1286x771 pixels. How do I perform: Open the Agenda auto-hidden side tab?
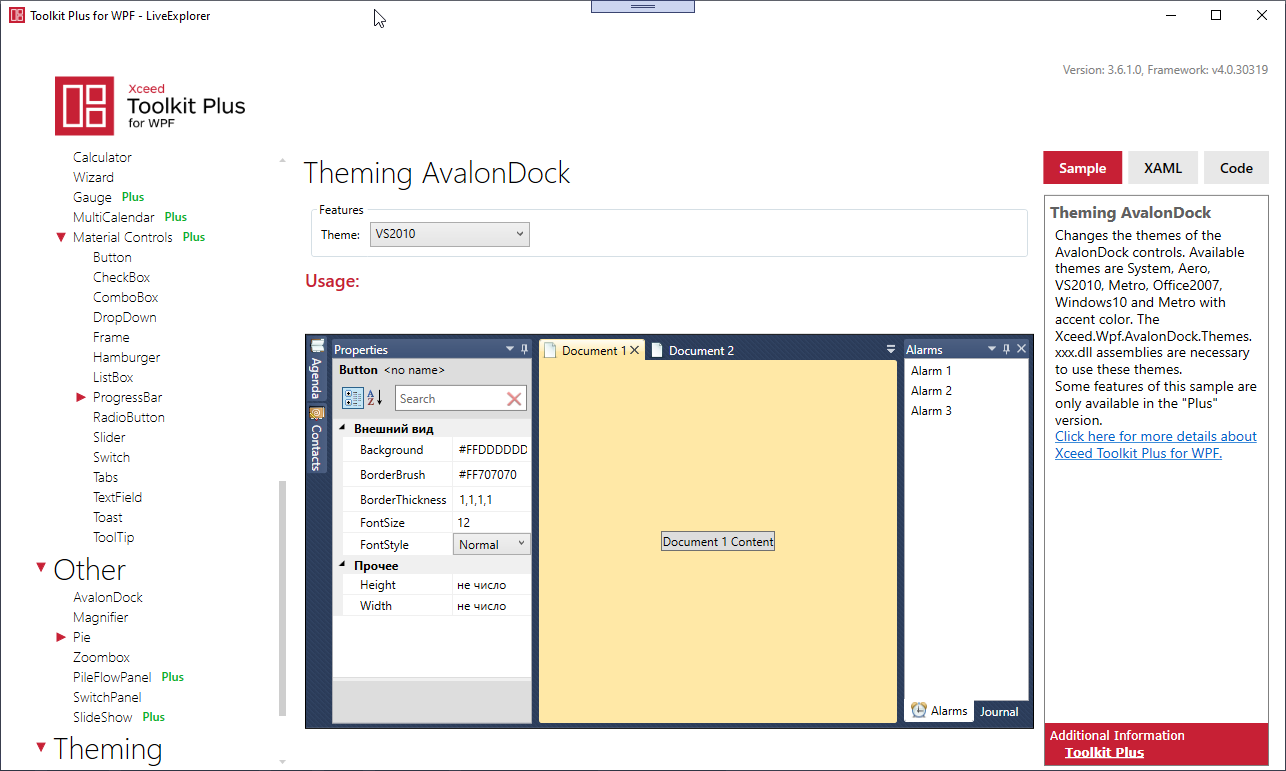pyautogui.click(x=317, y=369)
